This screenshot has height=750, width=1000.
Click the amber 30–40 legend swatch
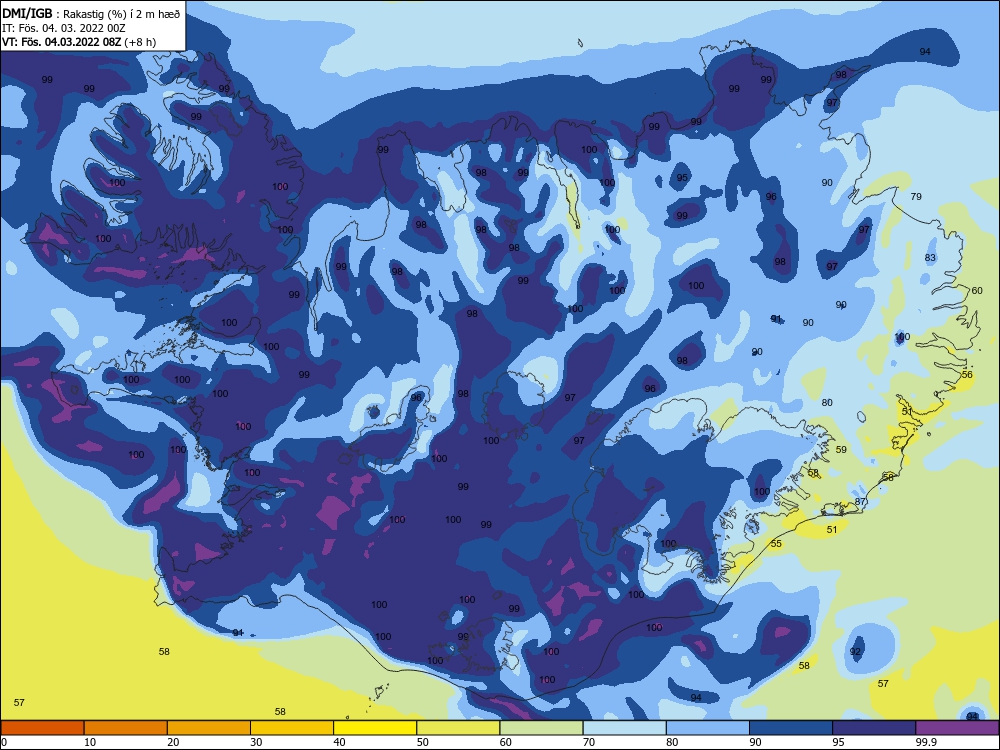click(x=292, y=728)
